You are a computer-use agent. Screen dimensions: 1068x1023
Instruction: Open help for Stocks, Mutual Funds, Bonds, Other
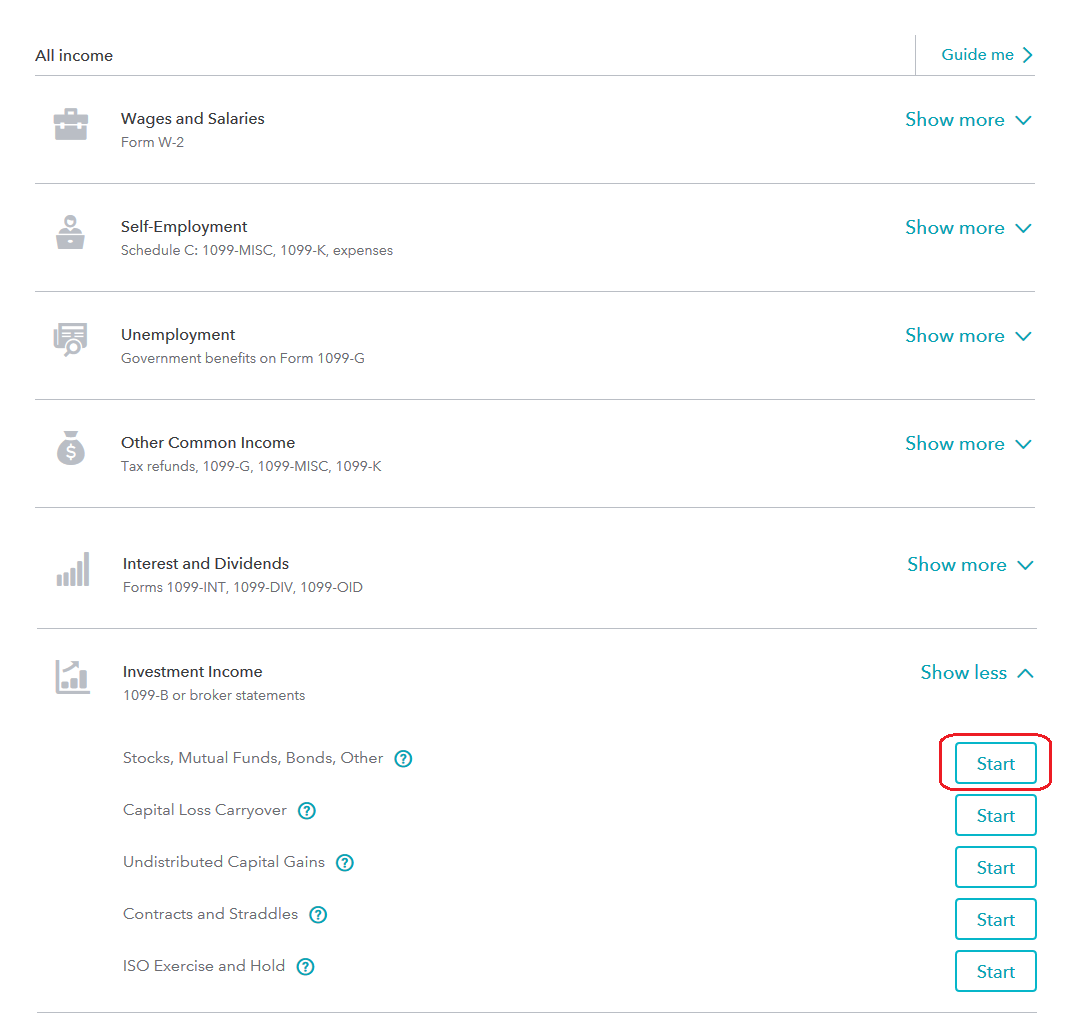pos(403,759)
